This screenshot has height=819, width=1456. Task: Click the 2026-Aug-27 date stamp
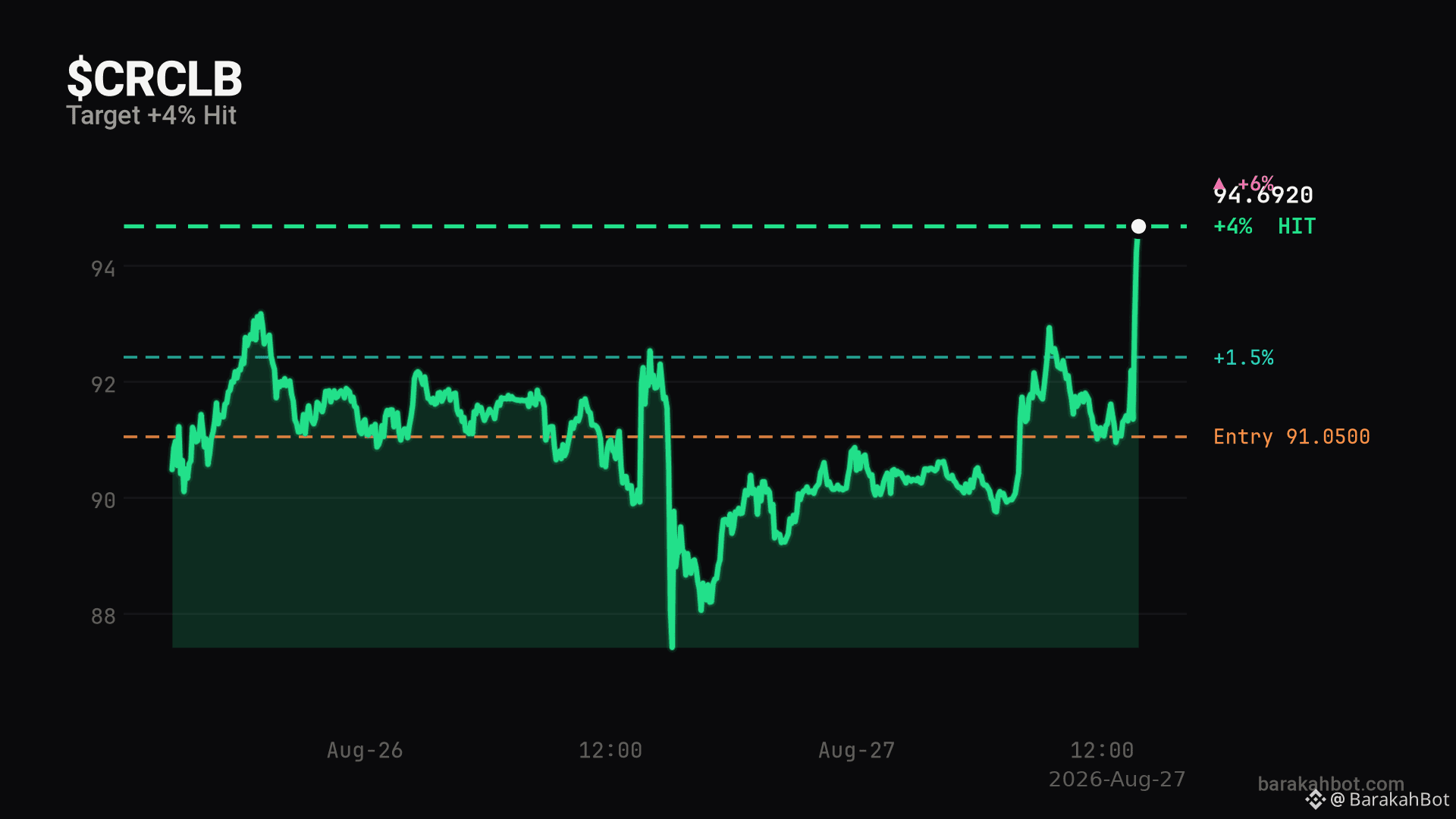[1117, 780]
